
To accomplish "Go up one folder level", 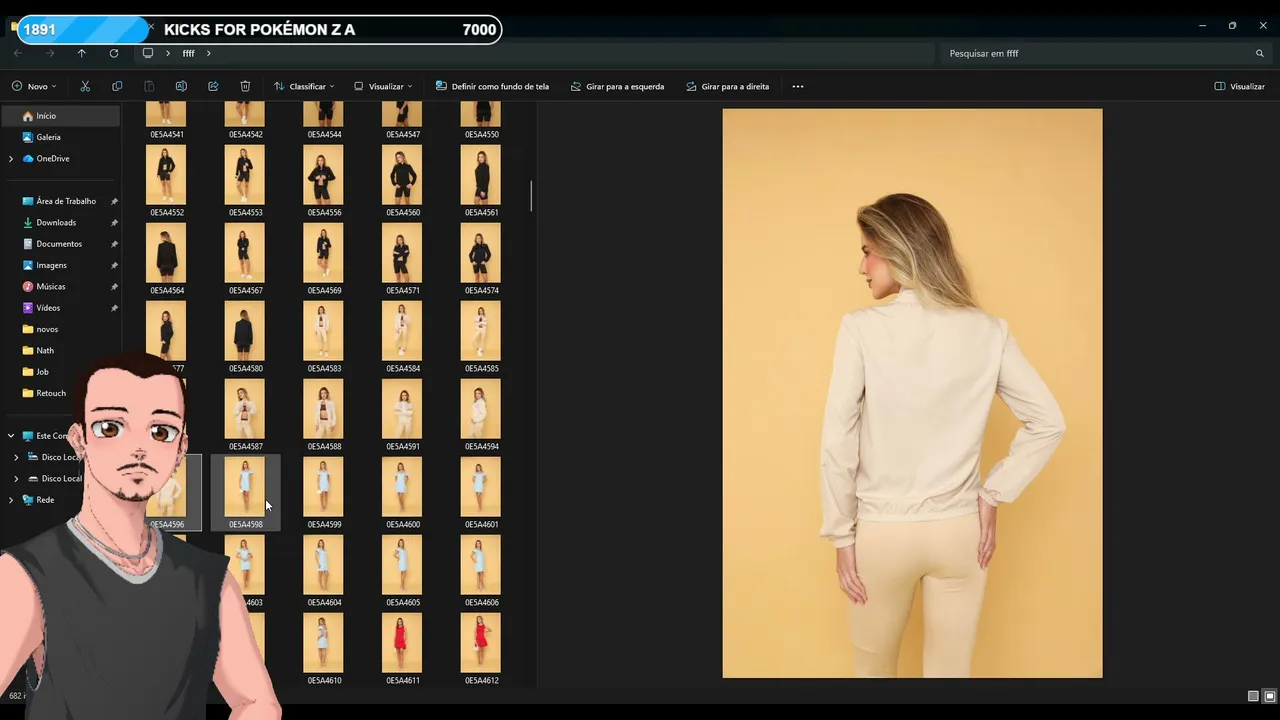I will [82, 53].
